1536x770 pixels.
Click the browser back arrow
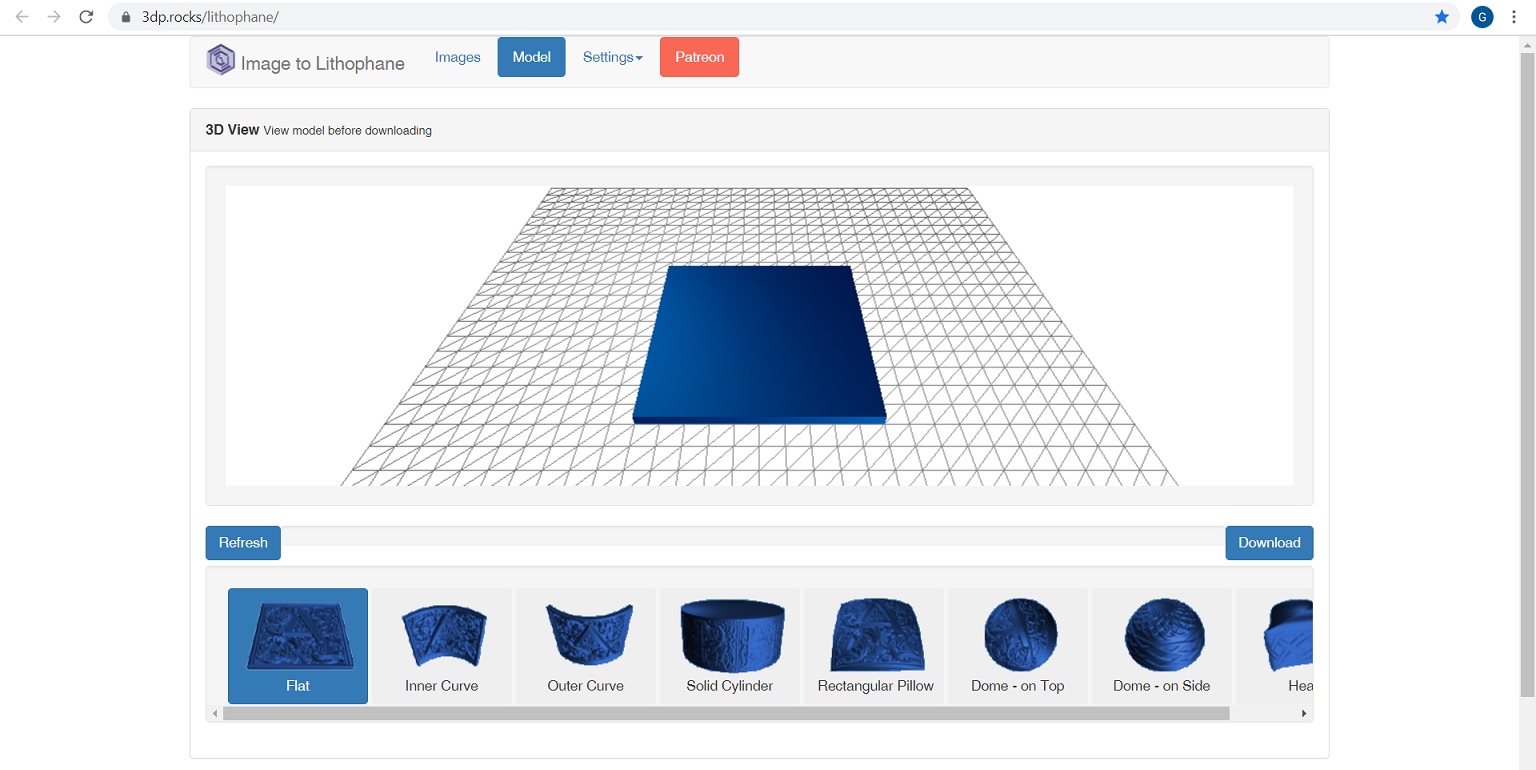click(22, 17)
